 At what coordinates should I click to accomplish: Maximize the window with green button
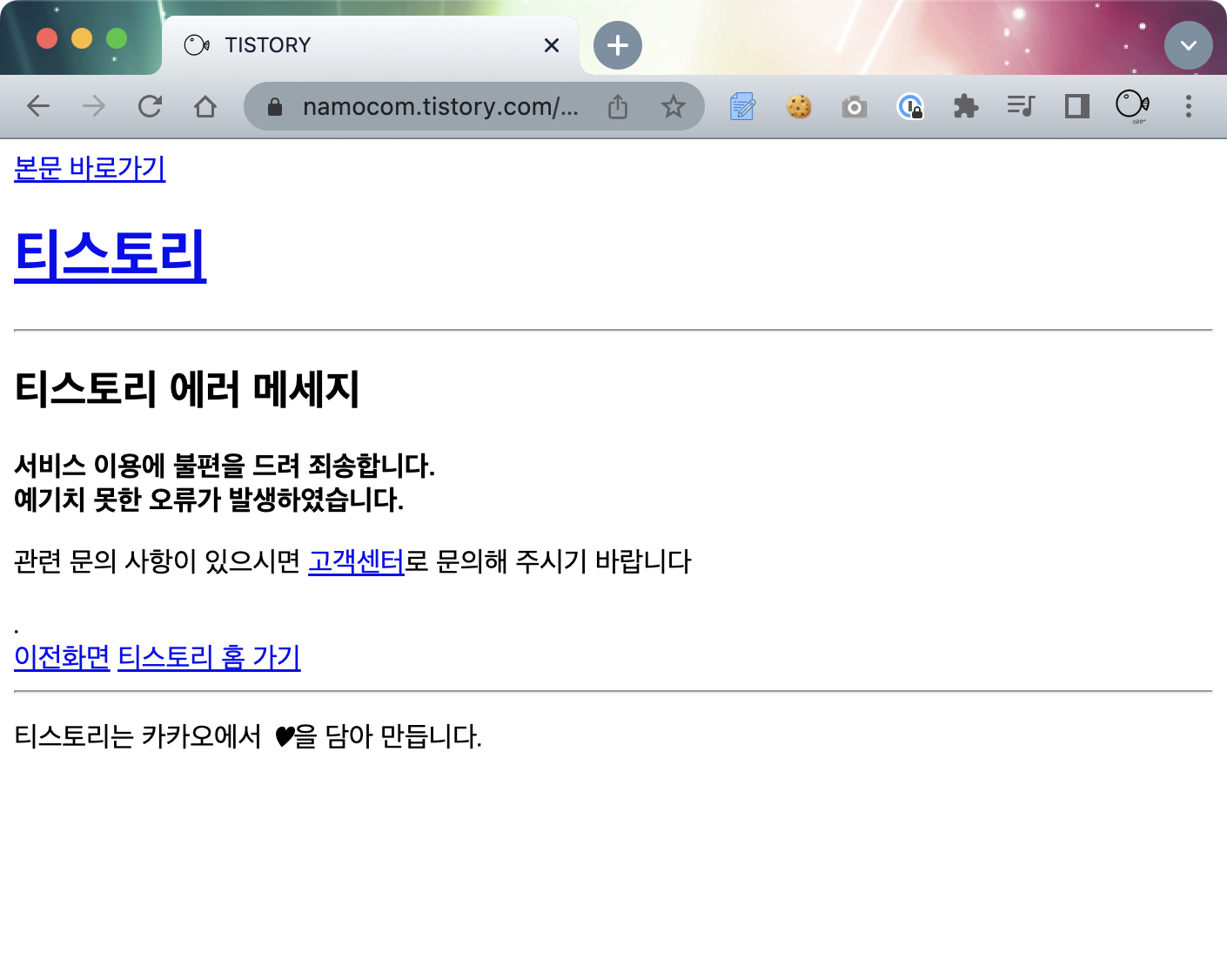point(117,38)
